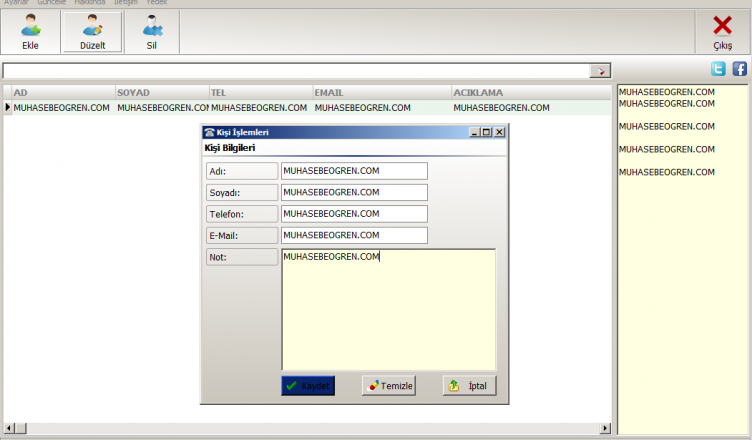Sort by the EMAIL column header

[382, 93]
